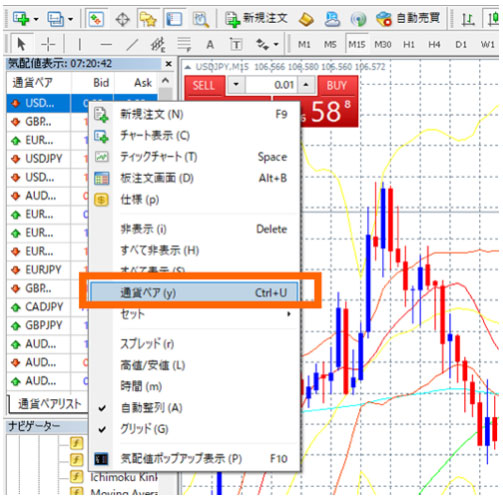Select the Fibonacci retracement tool

[184, 44]
